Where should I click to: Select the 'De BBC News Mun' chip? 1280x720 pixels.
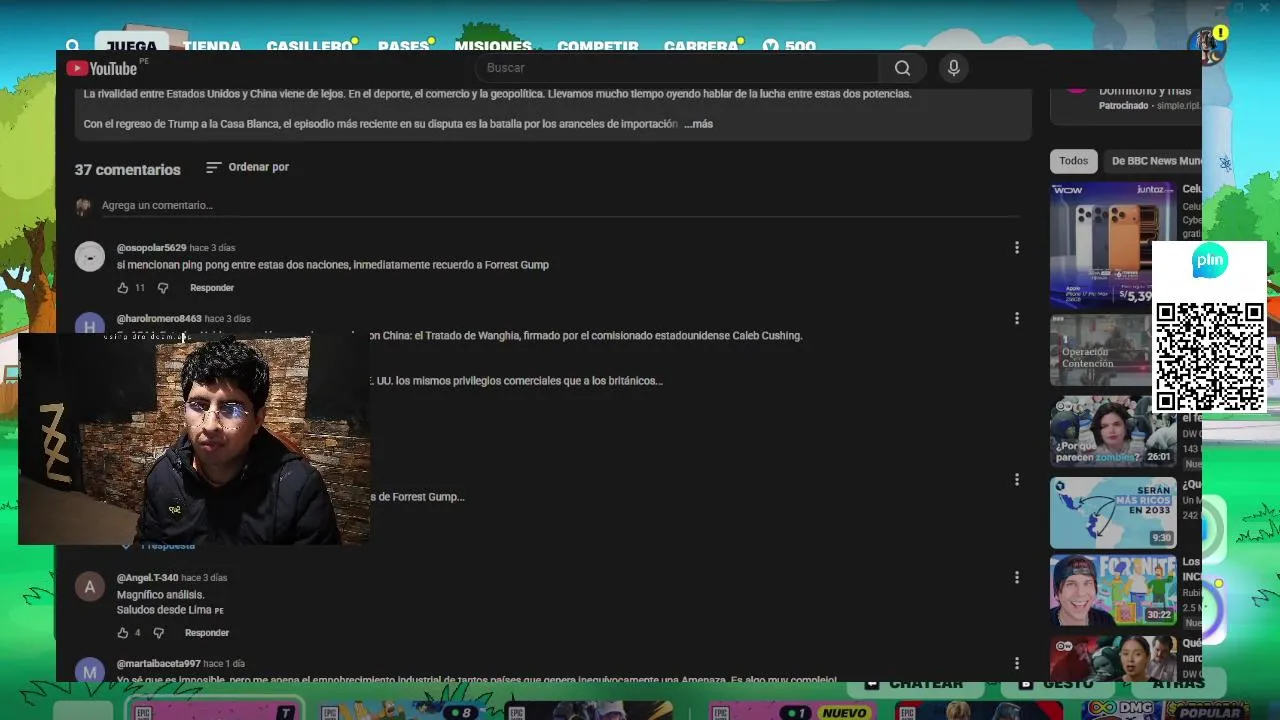1154,161
